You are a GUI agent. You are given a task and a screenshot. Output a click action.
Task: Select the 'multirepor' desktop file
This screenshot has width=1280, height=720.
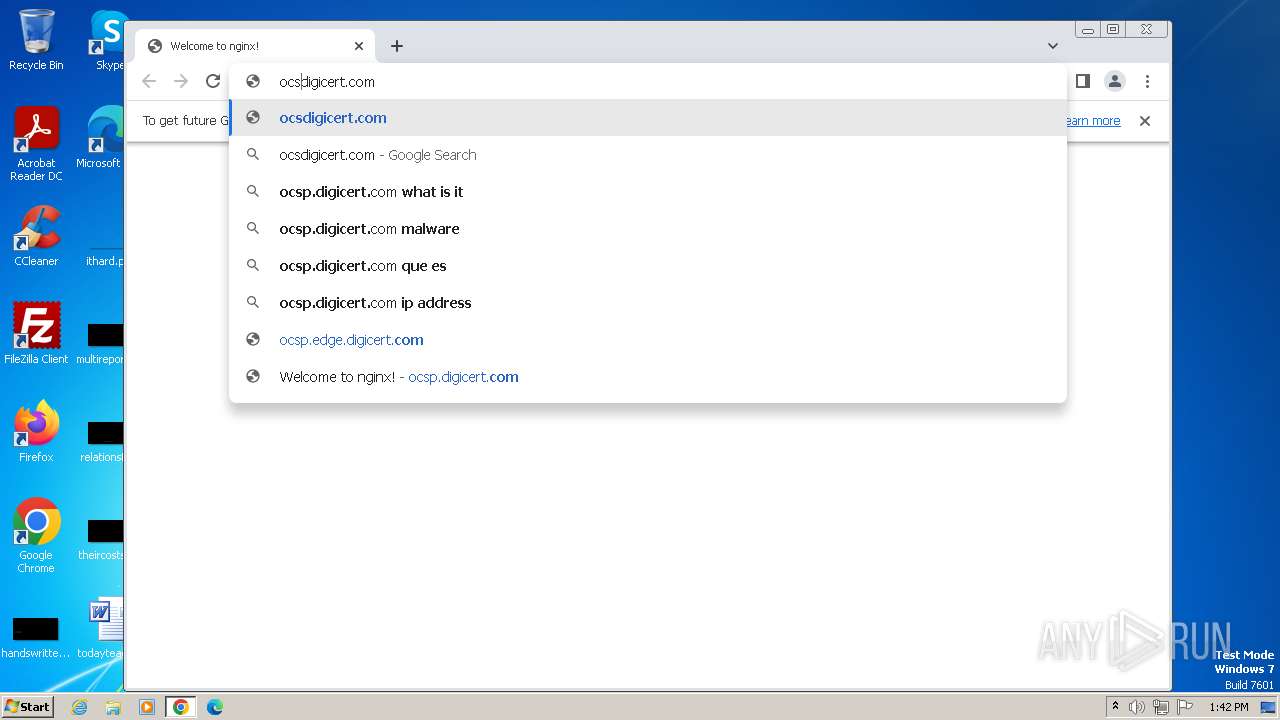pyautogui.click(x=102, y=342)
